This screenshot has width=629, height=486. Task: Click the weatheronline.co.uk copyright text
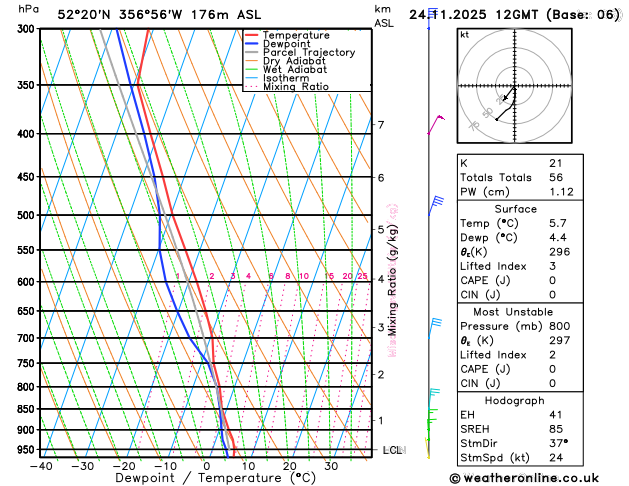(x=524, y=478)
